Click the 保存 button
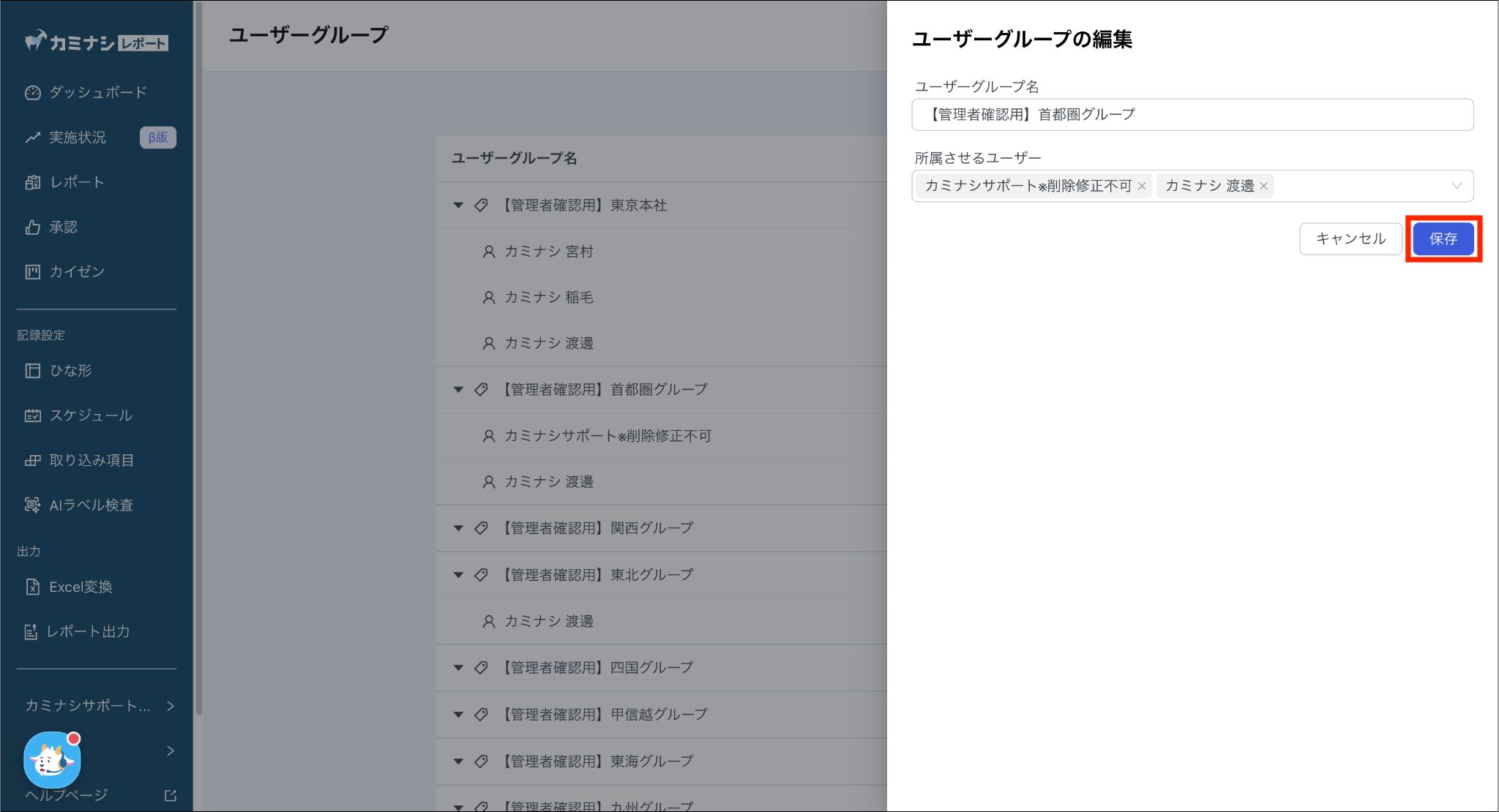1499x812 pixels. click(1443, 238)
